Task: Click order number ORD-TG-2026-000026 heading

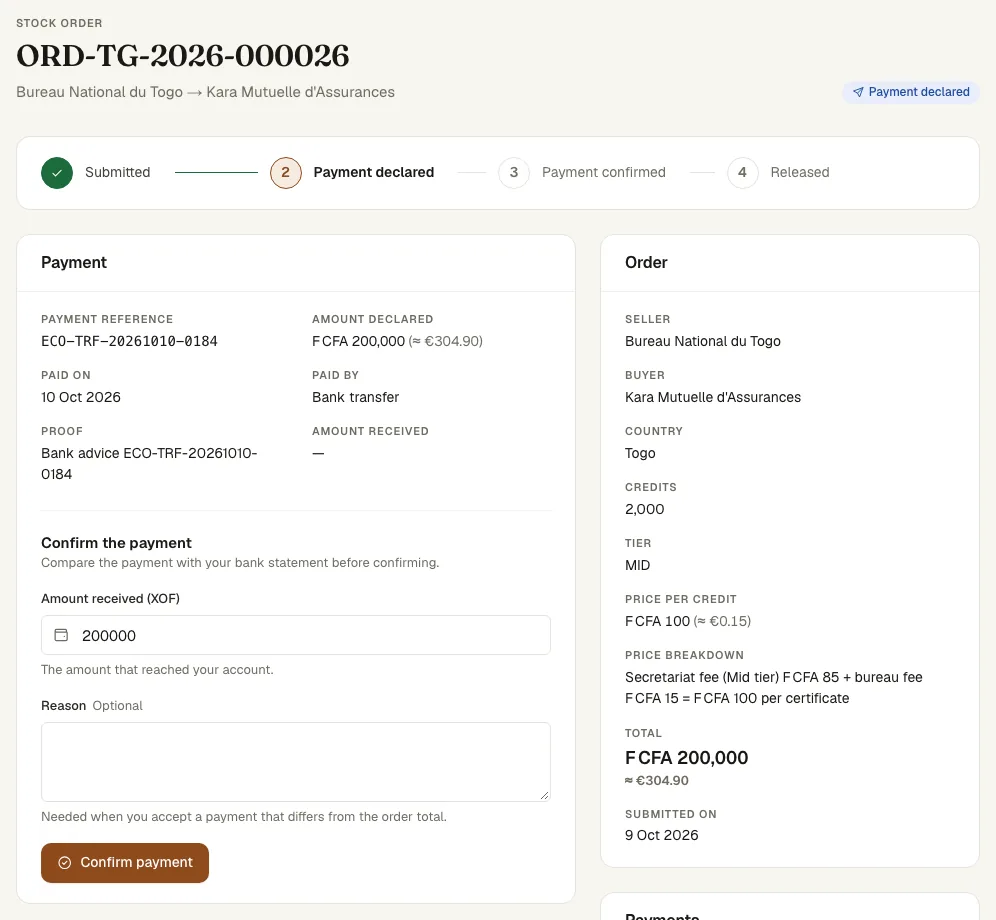Action: 183,56
